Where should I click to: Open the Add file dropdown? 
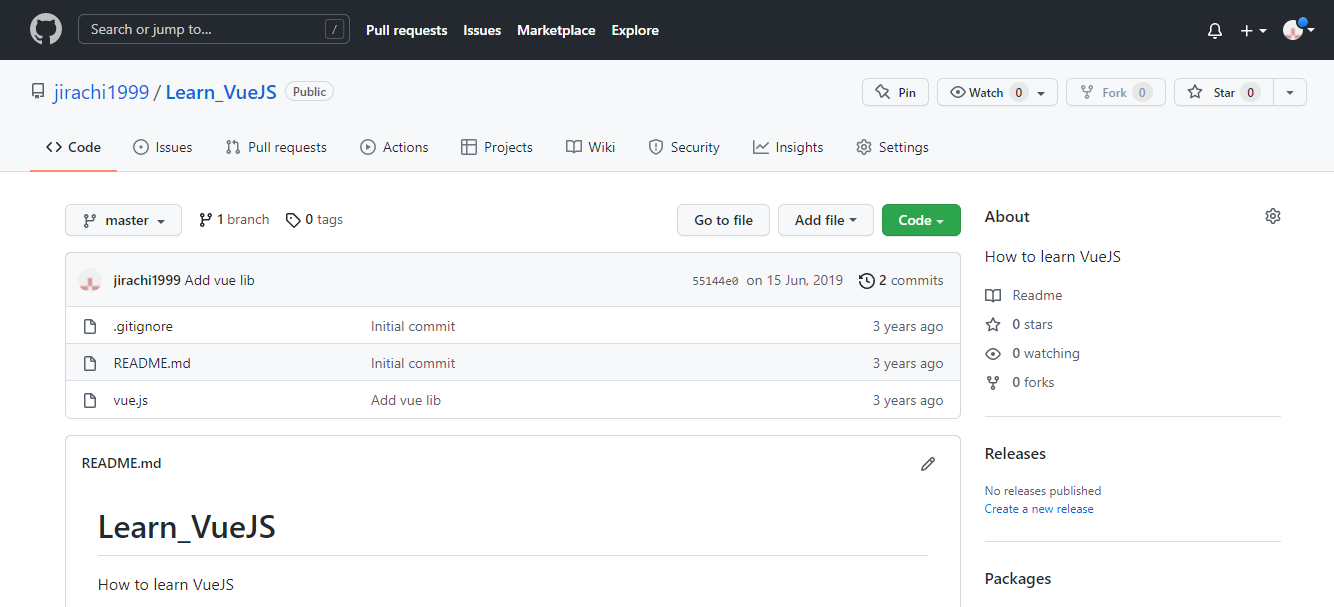coord(825,220)
